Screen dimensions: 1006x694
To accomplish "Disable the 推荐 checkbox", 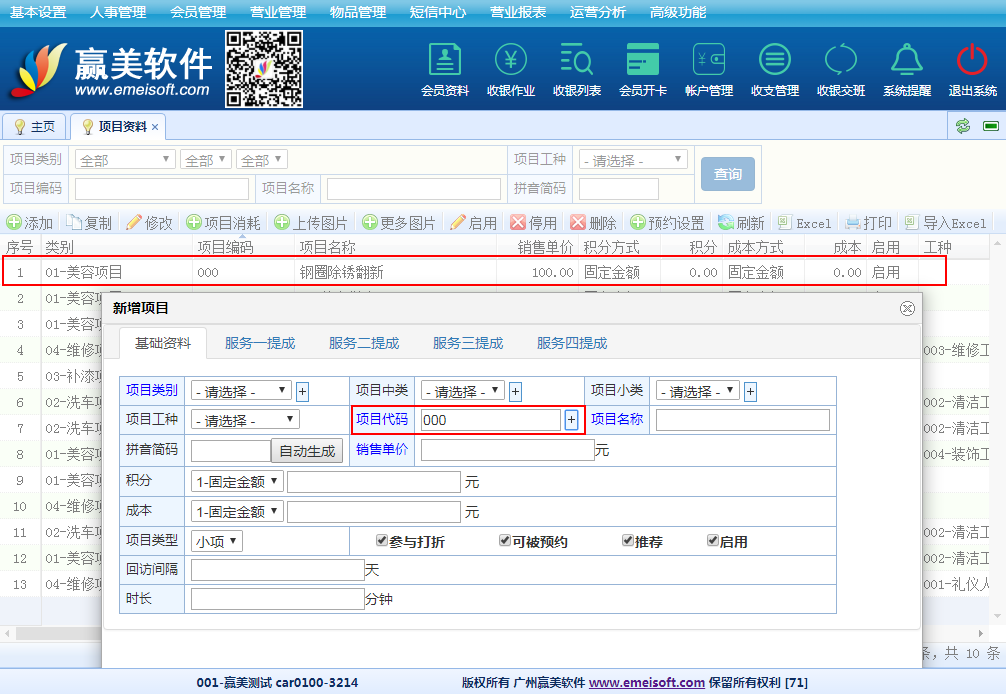I will 627,541.
